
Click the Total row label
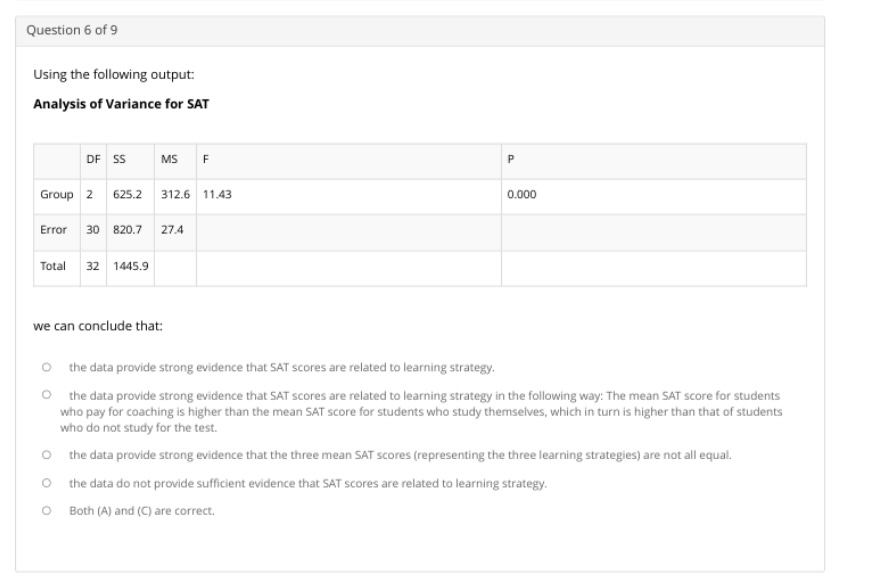(52, 266)
